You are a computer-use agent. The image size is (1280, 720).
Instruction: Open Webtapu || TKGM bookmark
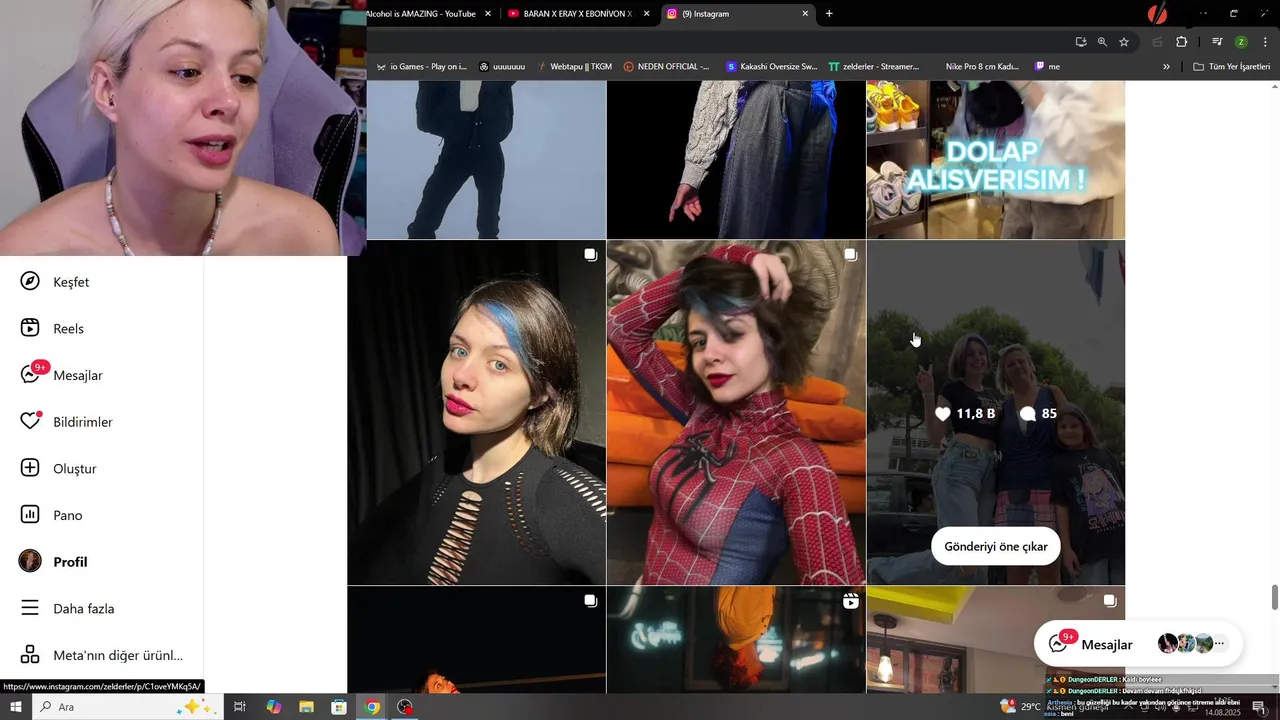coord(574,67)
